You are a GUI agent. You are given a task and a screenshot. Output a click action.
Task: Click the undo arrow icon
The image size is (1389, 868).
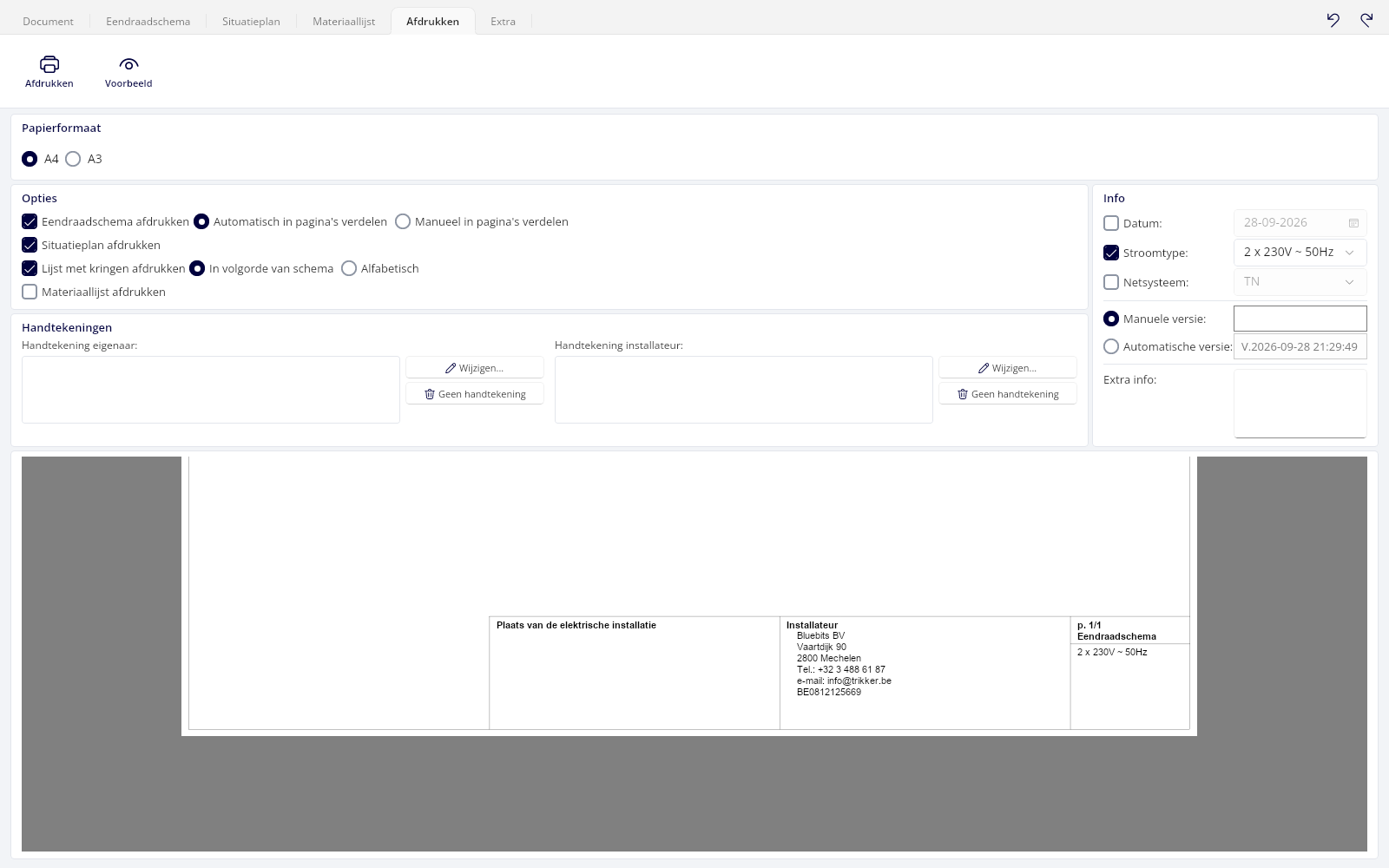[x=1333, y=20]
